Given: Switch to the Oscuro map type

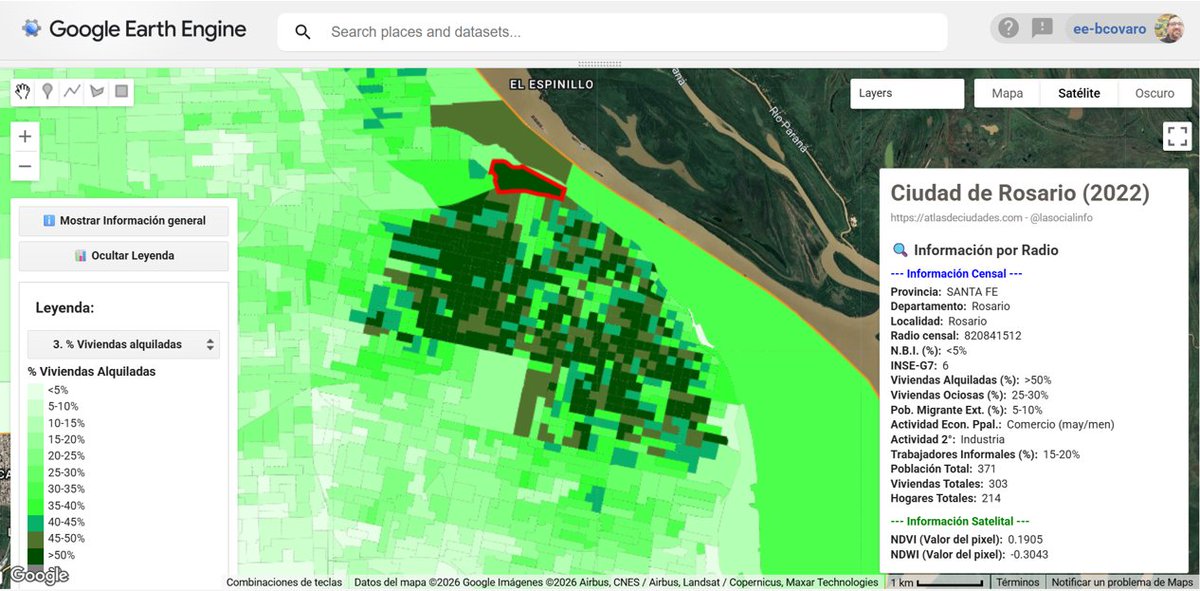Looking at the screenshot, I should pyautogui.click(x=1154, y=93).
